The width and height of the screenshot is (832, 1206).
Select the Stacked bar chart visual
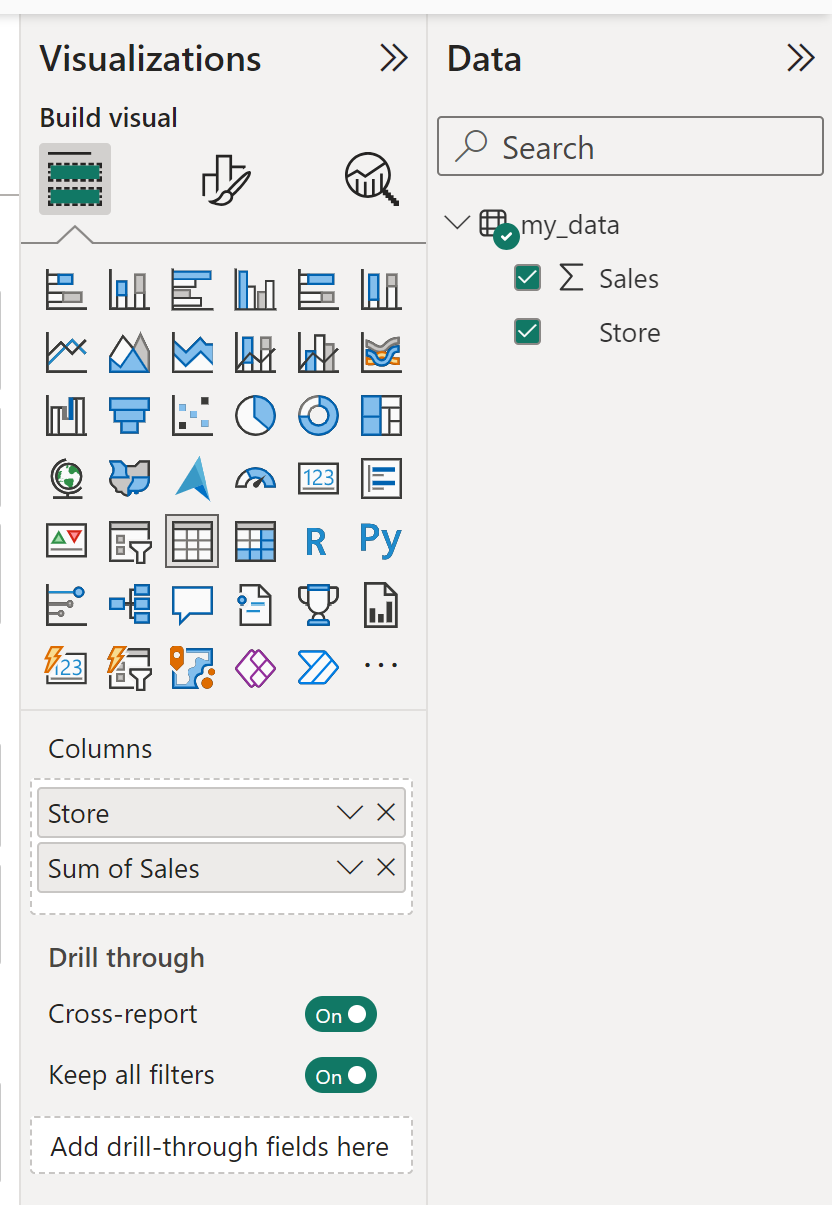point(66,290)
